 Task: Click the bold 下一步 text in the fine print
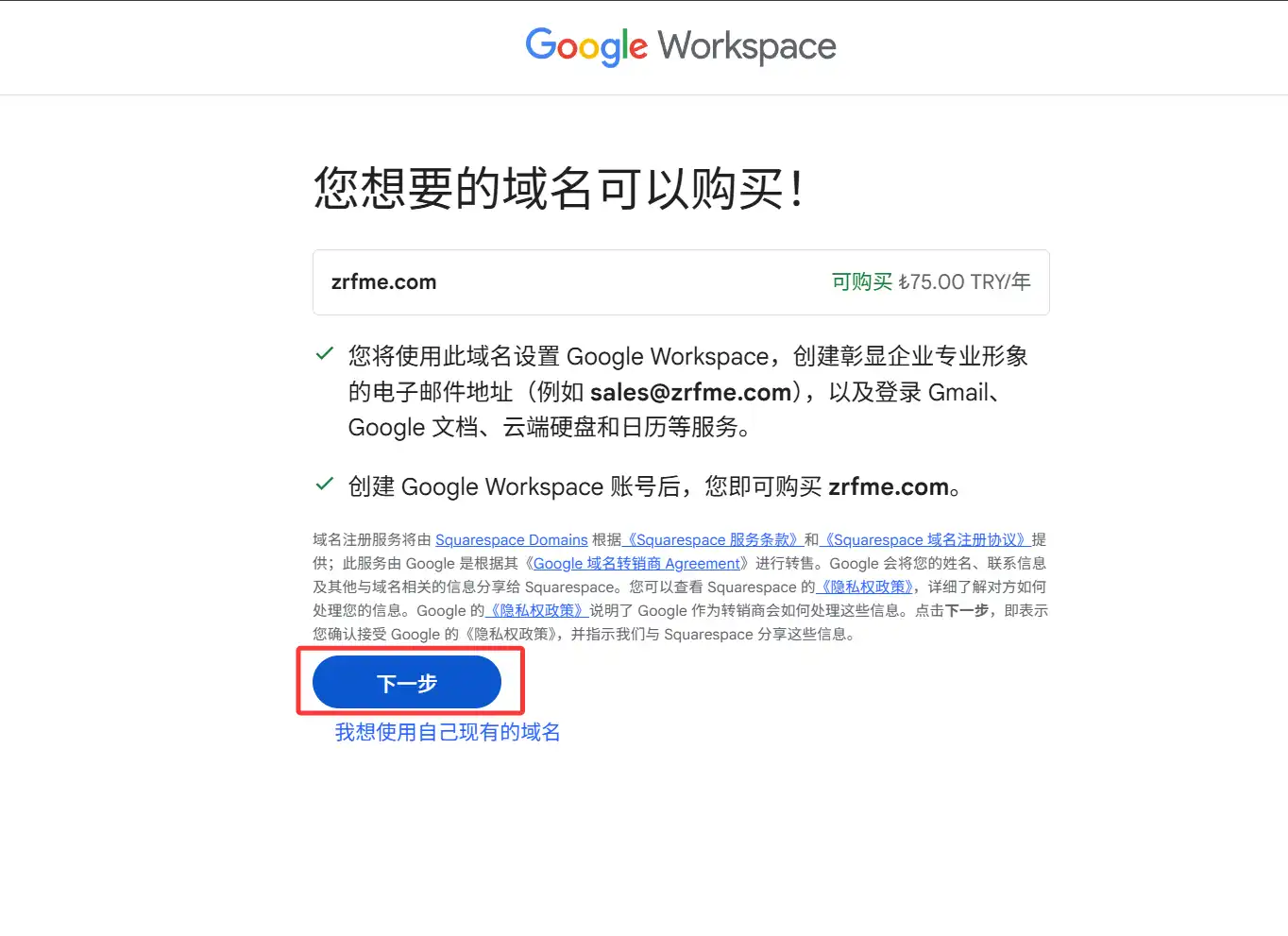967,610
